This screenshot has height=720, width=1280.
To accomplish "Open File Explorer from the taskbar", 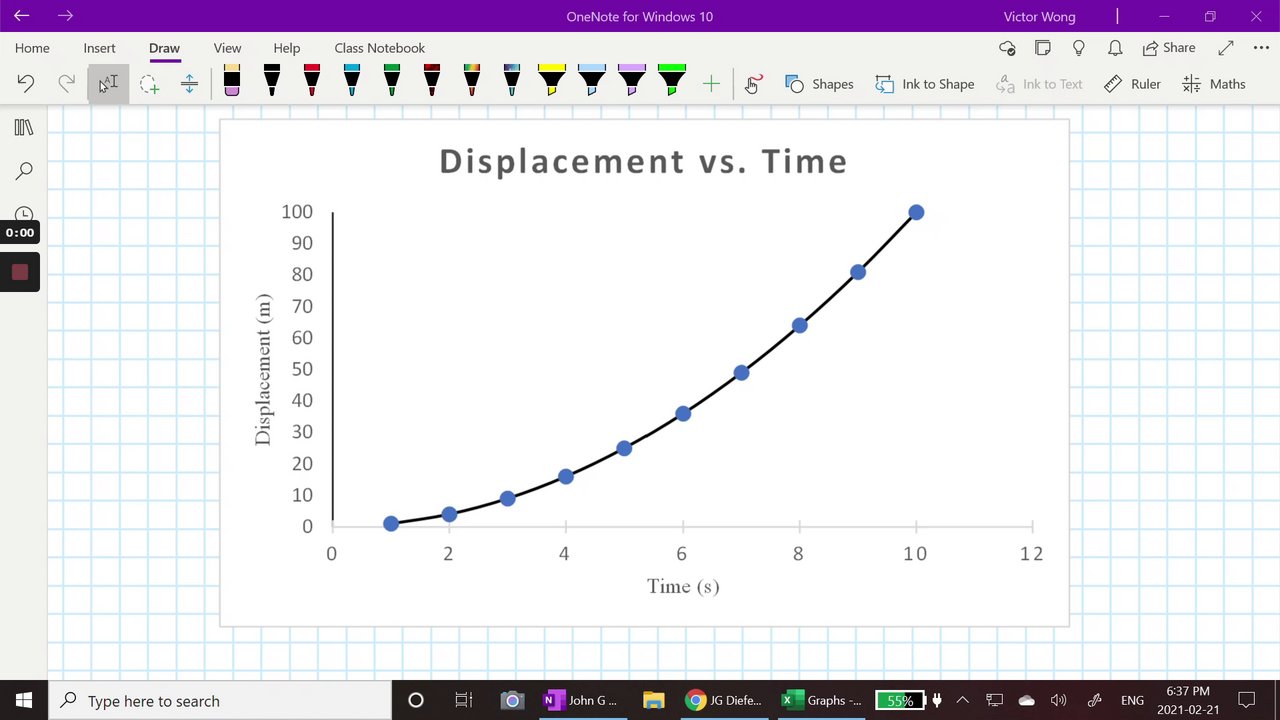I will pos(654,700).
